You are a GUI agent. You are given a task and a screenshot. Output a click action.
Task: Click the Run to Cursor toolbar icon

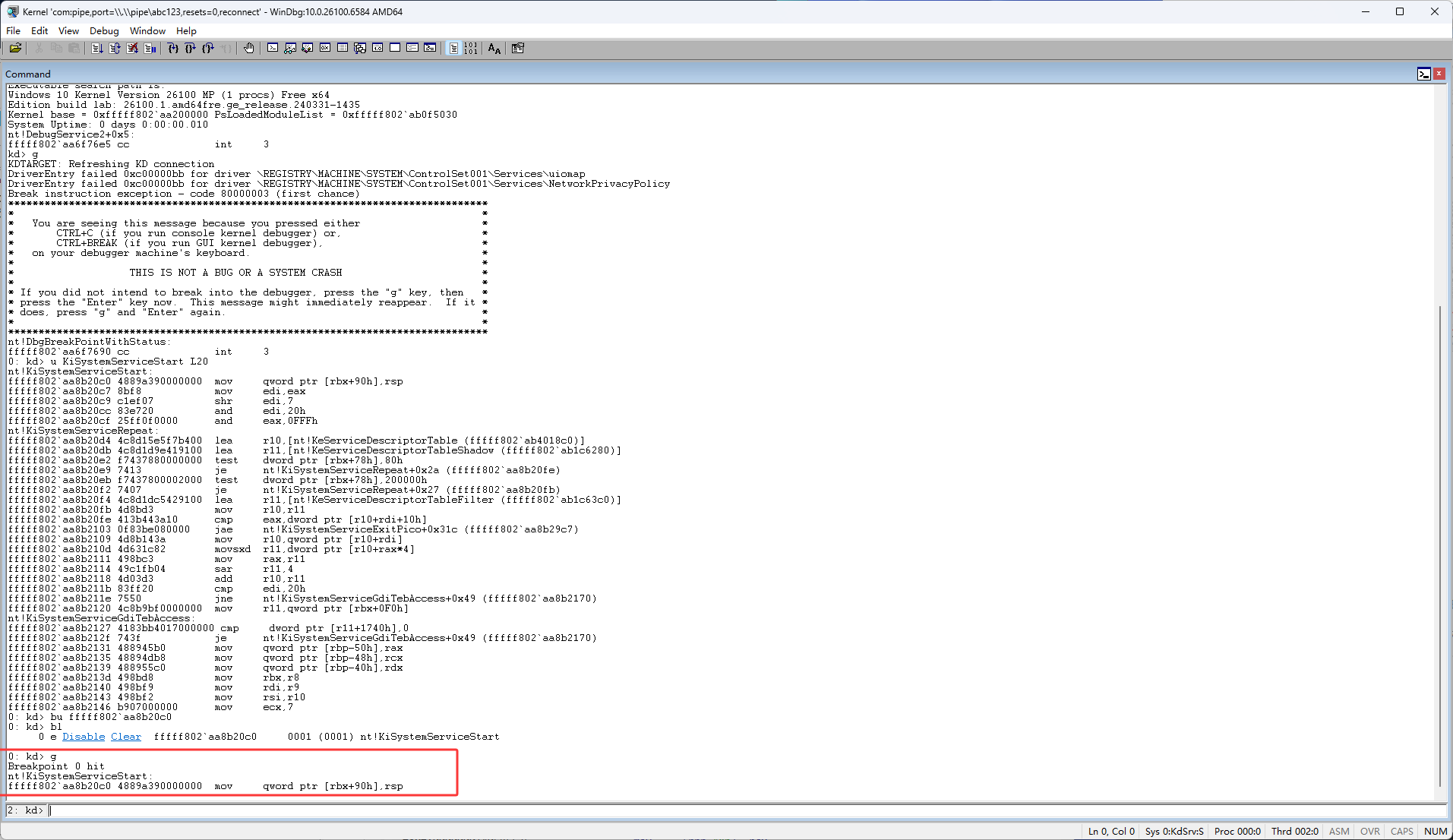click(226, 49)
